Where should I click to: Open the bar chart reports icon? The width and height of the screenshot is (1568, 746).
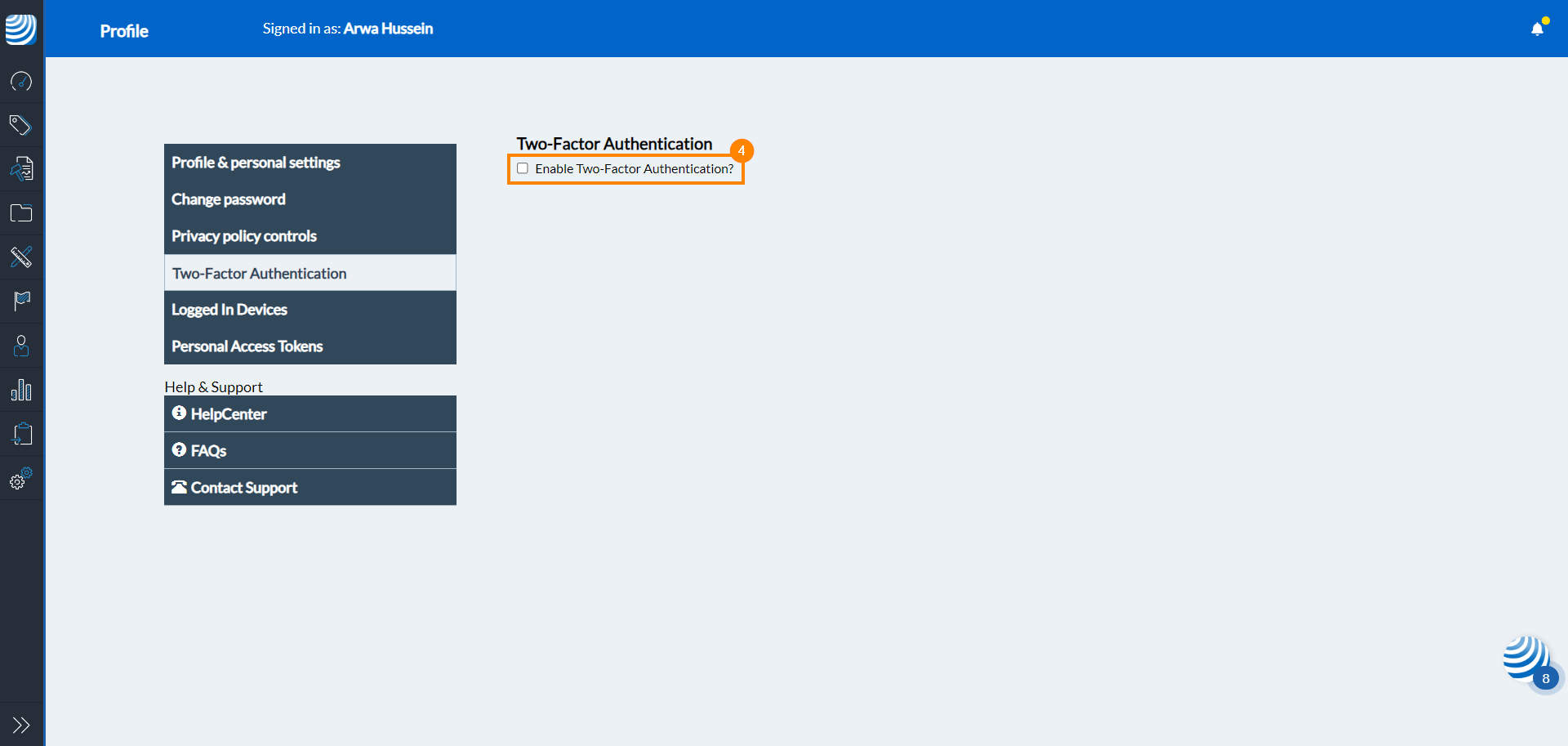pyautogui.click(x=21, y=390)
